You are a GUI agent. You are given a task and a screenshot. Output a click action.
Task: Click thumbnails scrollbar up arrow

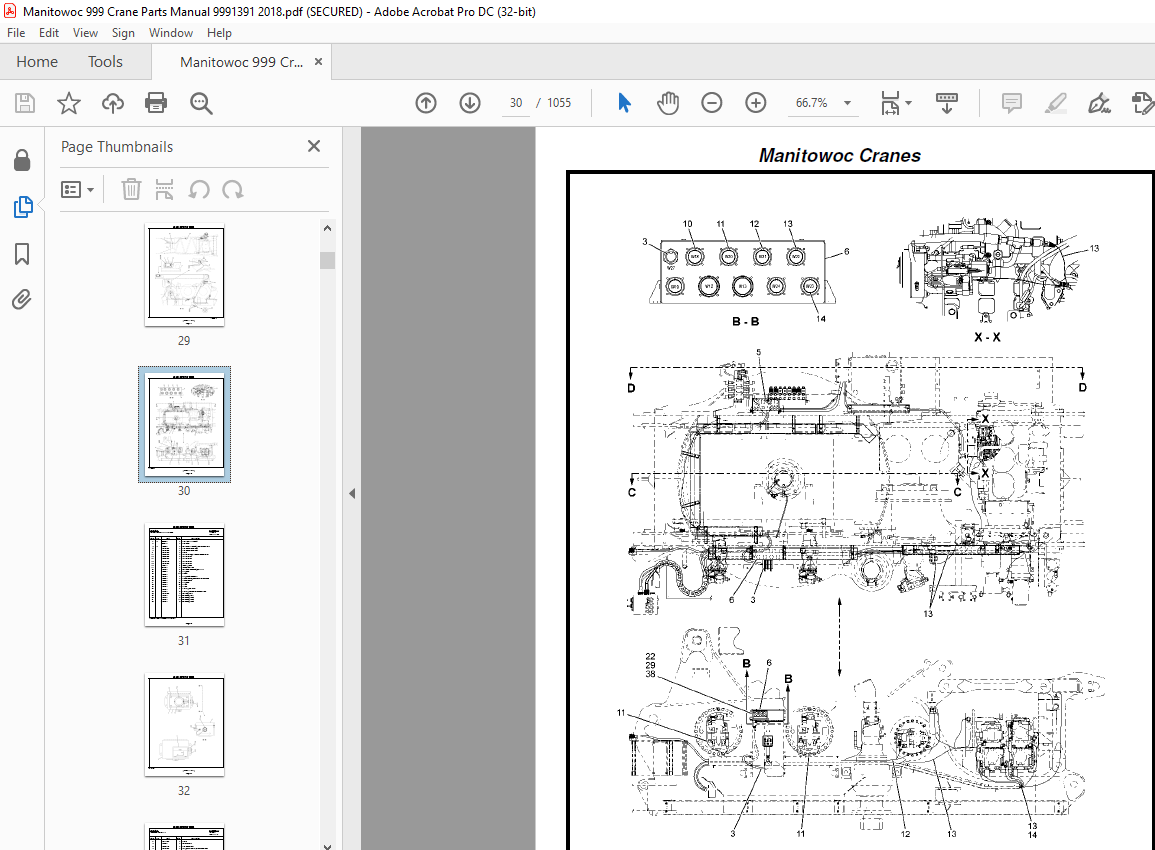[x=328, y=228]
